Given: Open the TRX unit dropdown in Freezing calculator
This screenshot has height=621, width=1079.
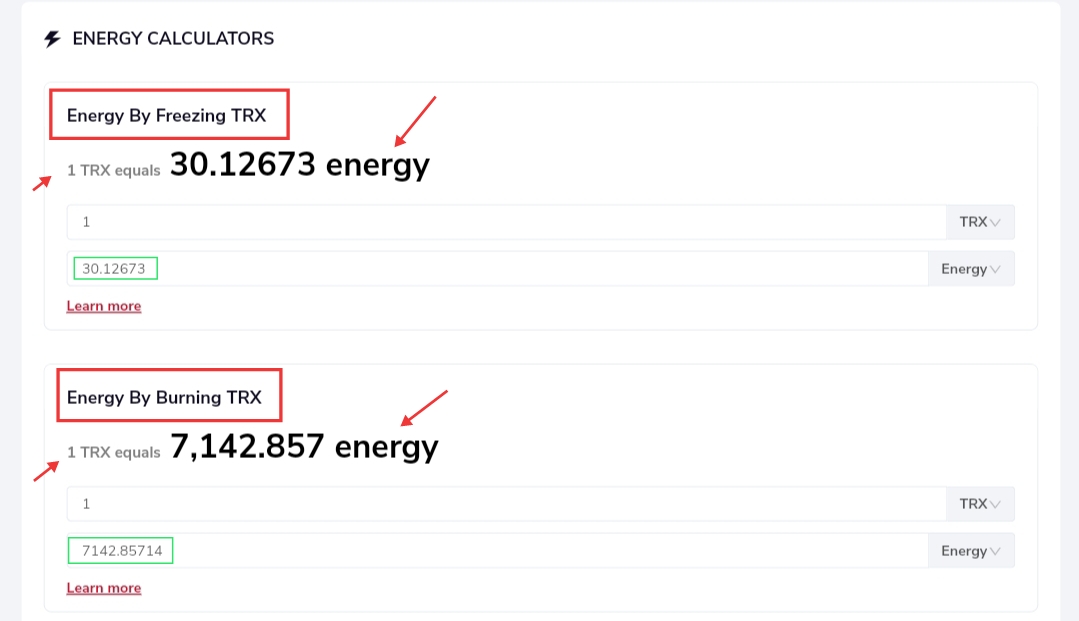Looking at the screenshot, I should coord(980,222).
